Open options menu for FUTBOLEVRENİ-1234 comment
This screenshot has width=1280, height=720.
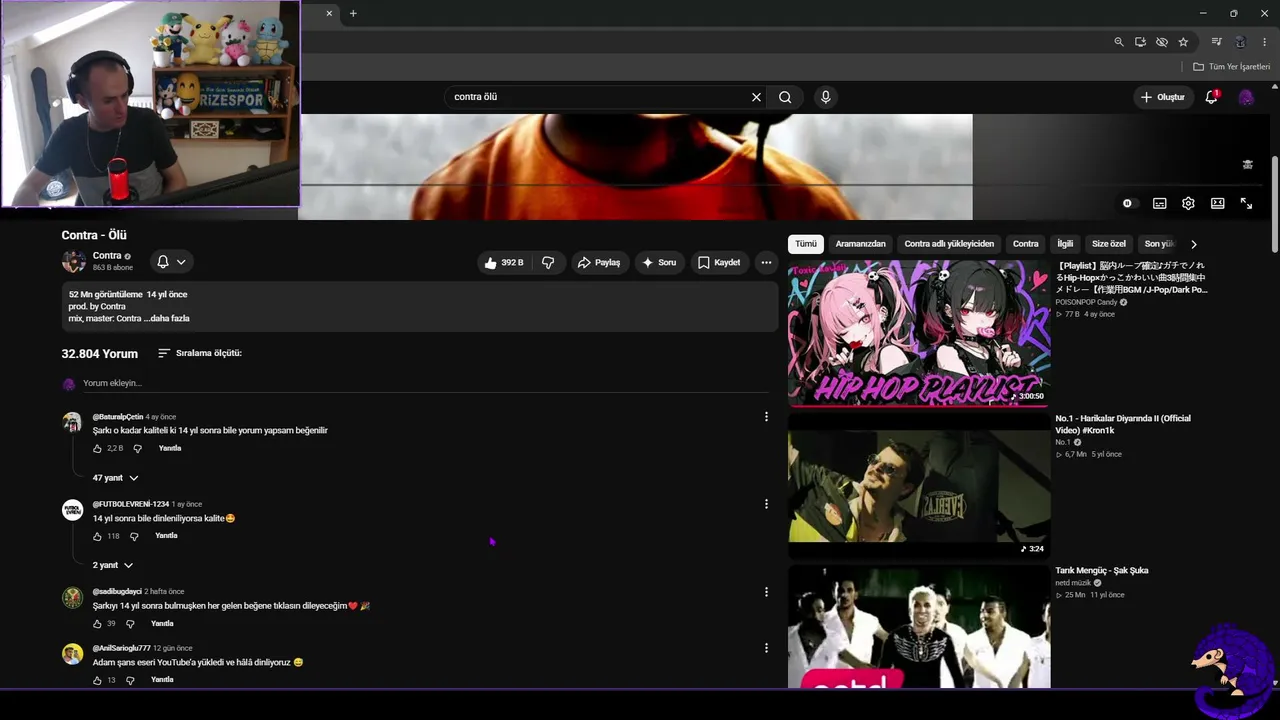tap(766, 504)
